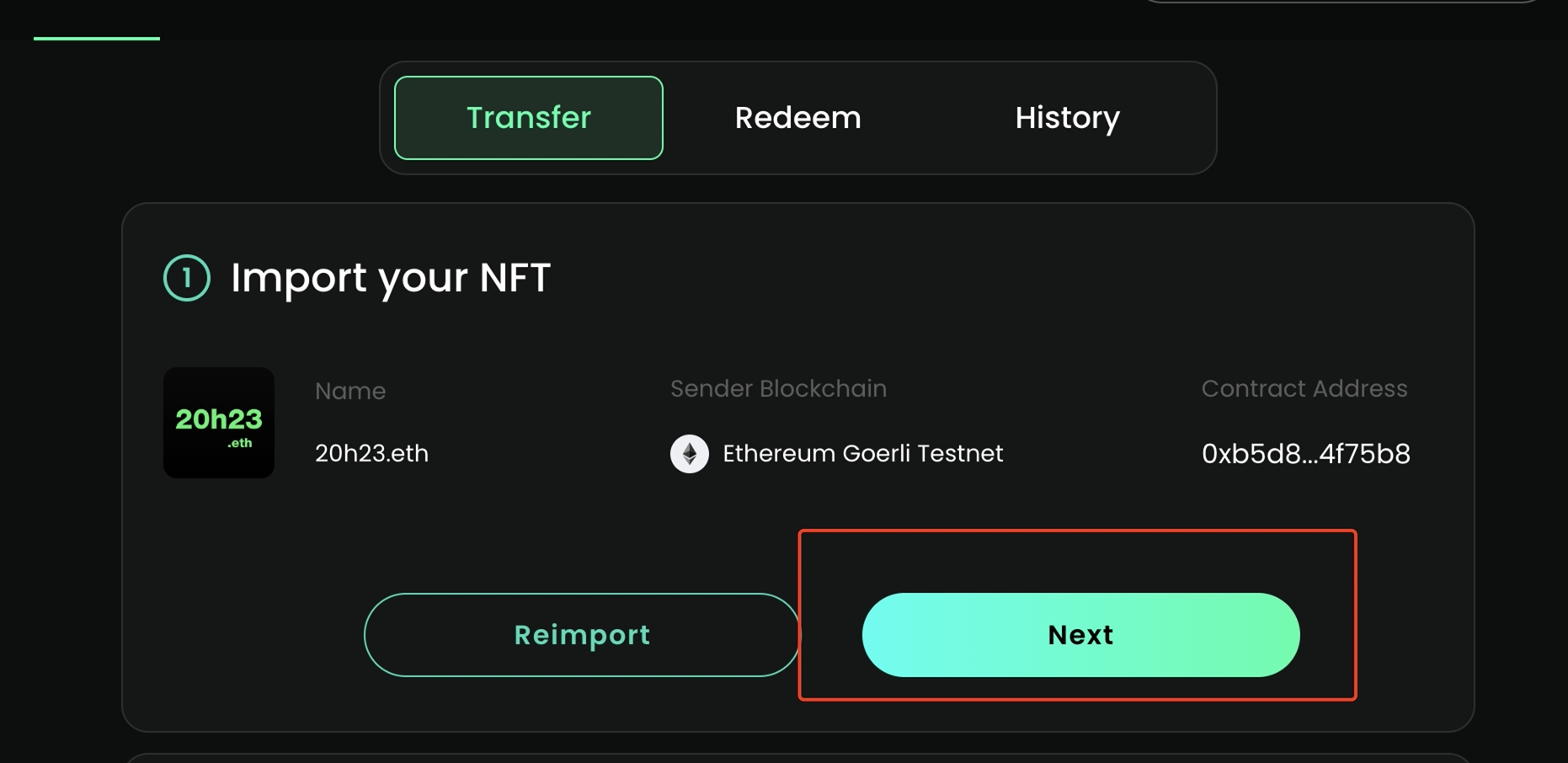Image resolution: width=1568 pixels, height=763 pixels.
Task: Click the Ethereum Goerli Testnet blockchain icon
Action: (x=689, y=456)
